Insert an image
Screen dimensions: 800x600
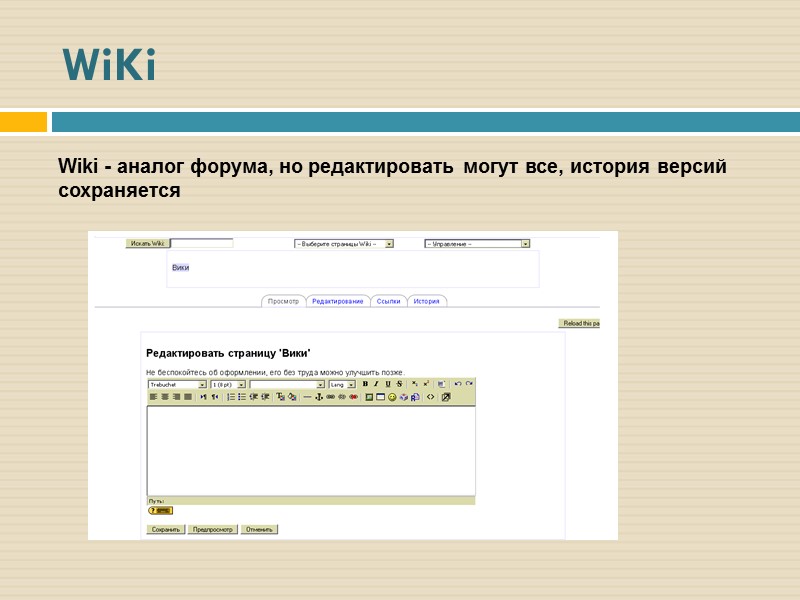coord(369,397)
